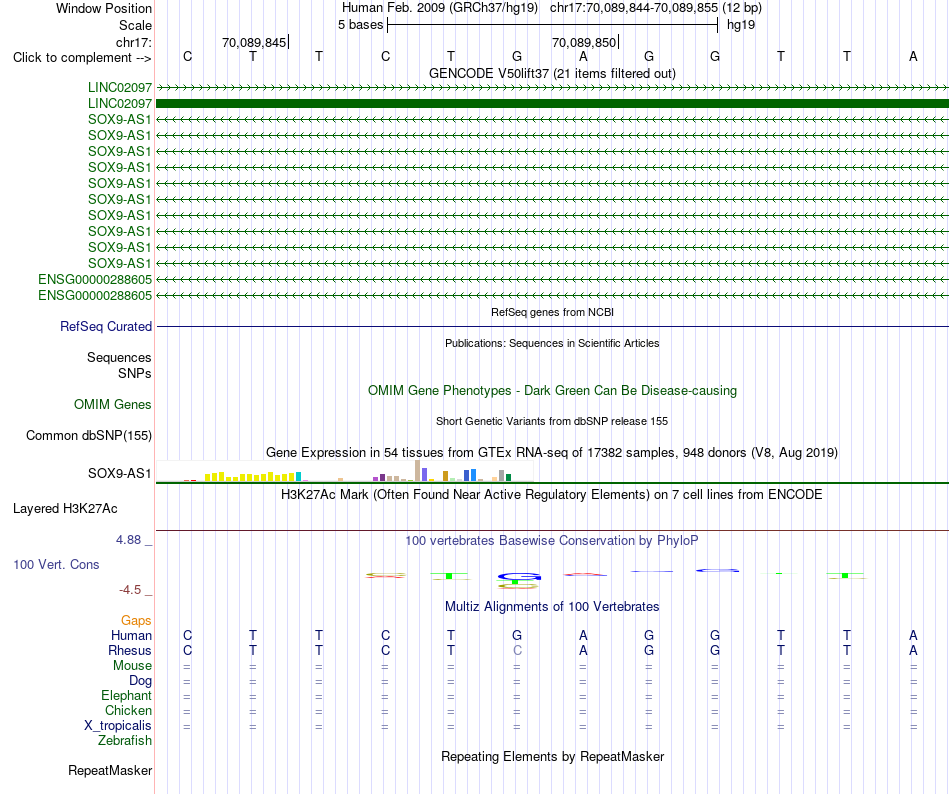This screenshot has height=794, width=950.
Task: Click the large blue G conservation logo
Action: pos(519,577)
